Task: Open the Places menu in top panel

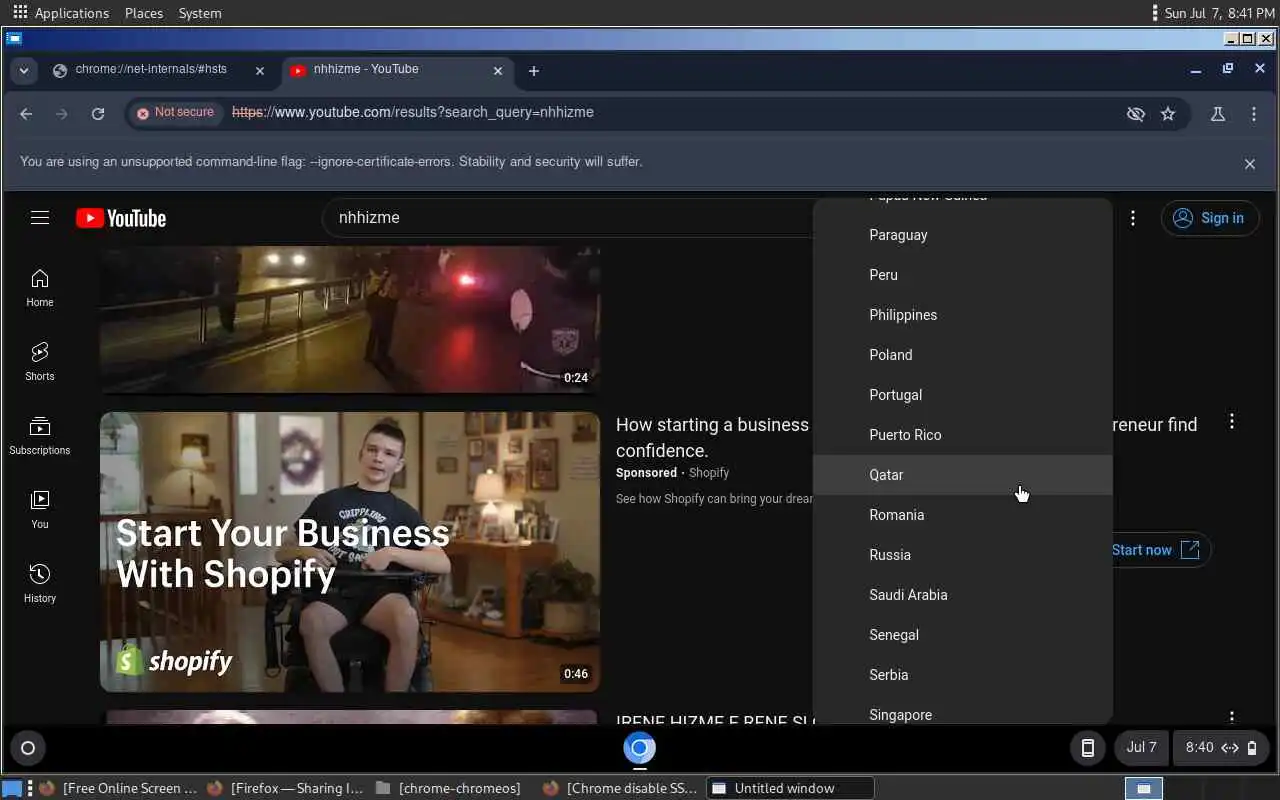Action: [144, 13]
